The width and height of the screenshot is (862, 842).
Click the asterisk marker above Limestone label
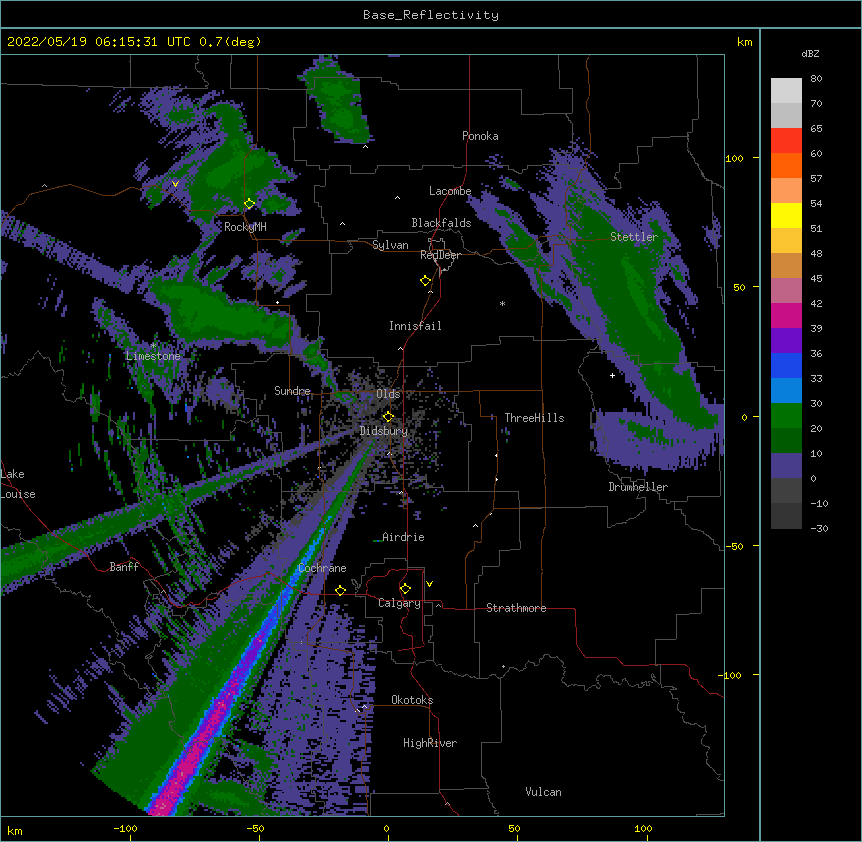[x=153, y=345]
